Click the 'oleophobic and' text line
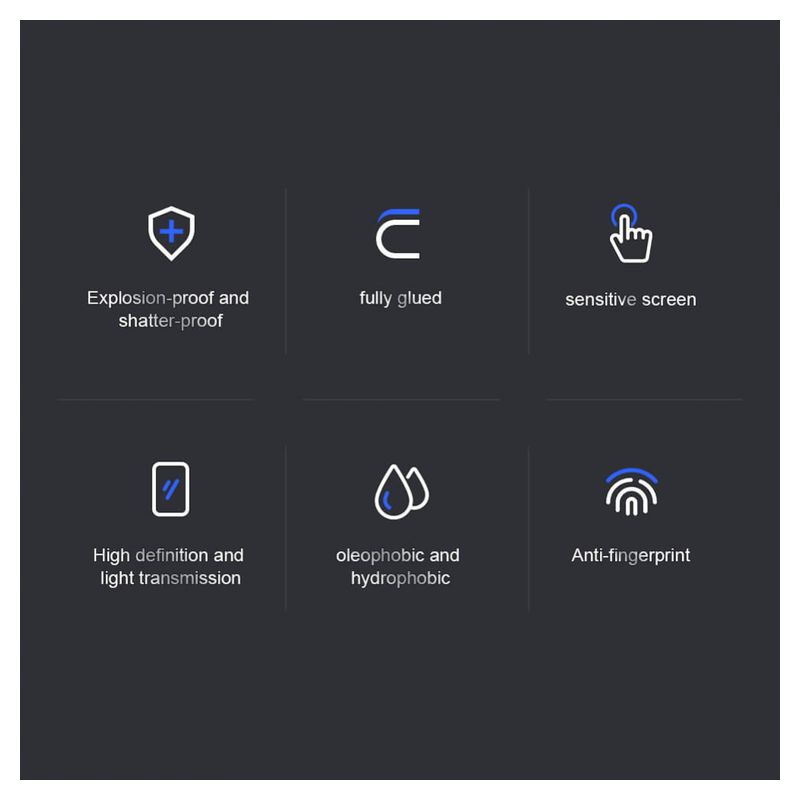This screenshot has height=800, width=800. 397,556
